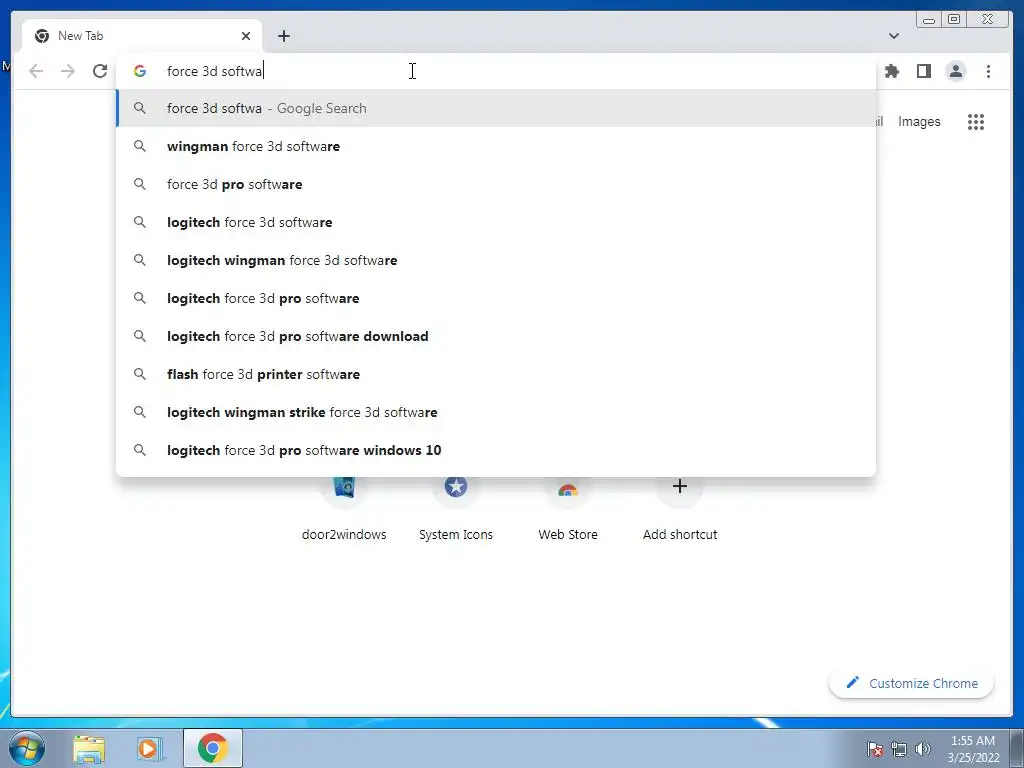Click the Images link
1024x768 pixels.
click(919, 121)
